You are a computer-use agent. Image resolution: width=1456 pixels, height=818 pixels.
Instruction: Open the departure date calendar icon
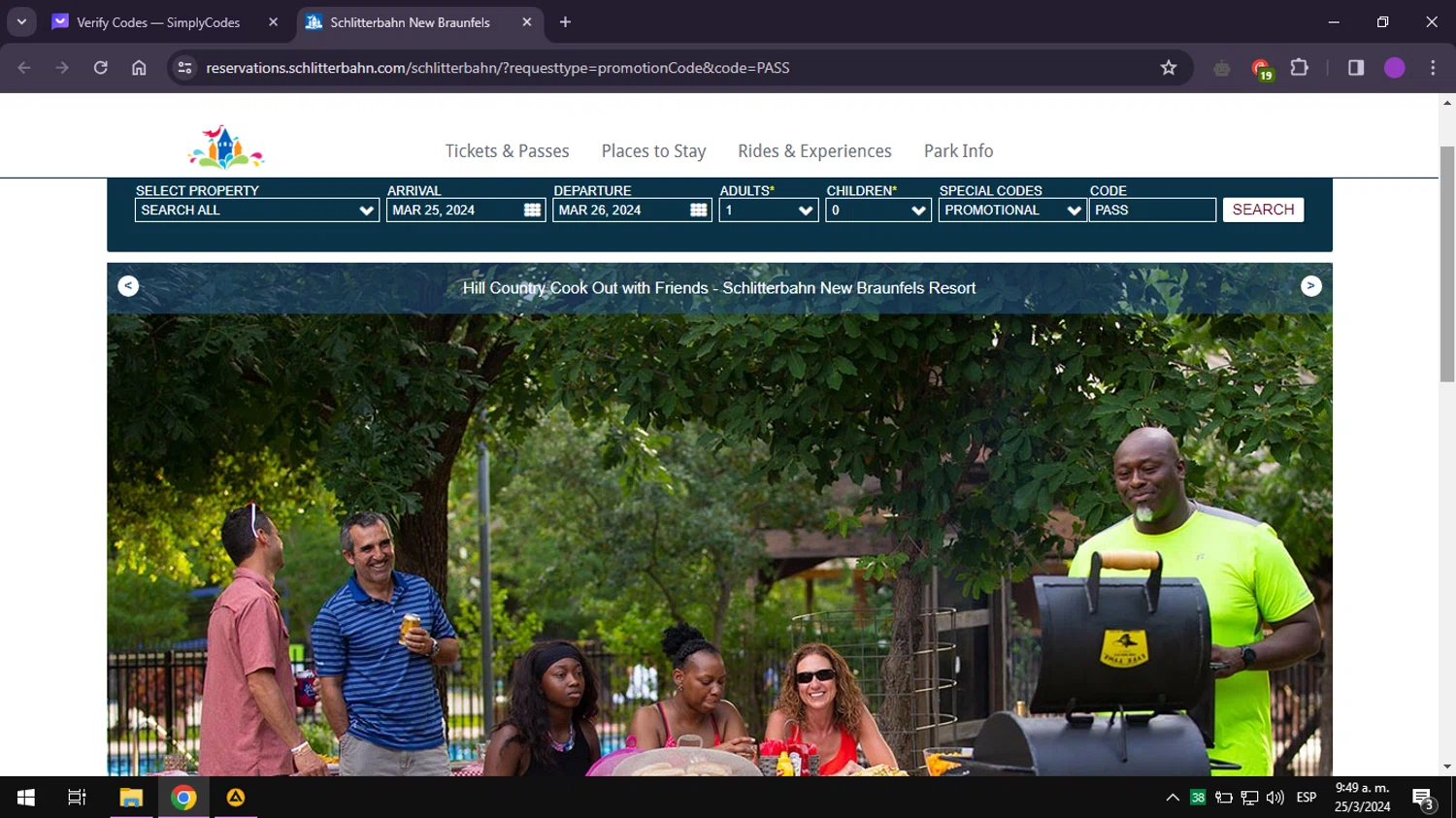(x=699, y=210)
